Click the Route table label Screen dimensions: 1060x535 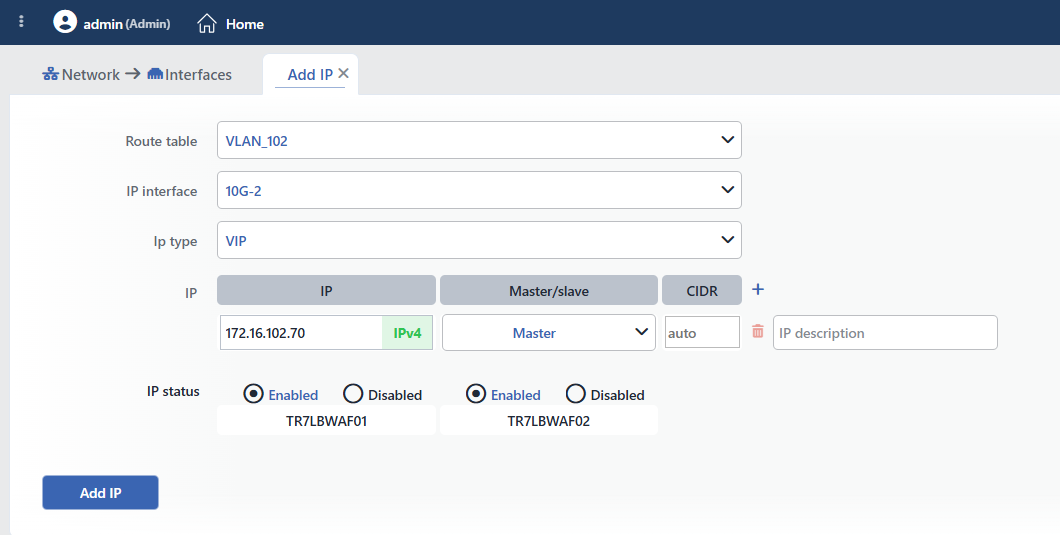(x=161, y=141)
